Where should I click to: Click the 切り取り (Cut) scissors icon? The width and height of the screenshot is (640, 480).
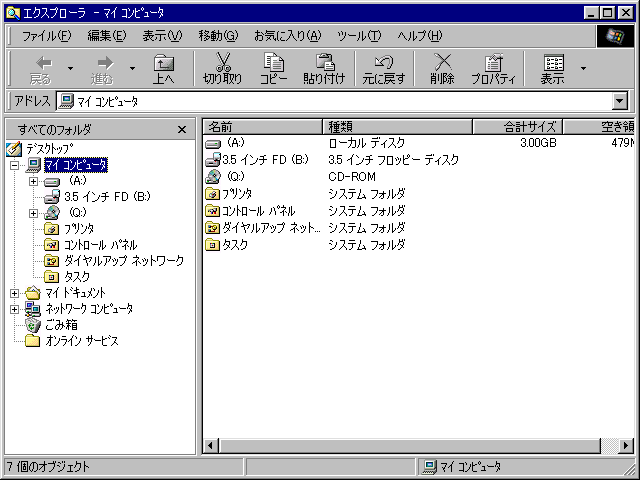click(223, 62)
